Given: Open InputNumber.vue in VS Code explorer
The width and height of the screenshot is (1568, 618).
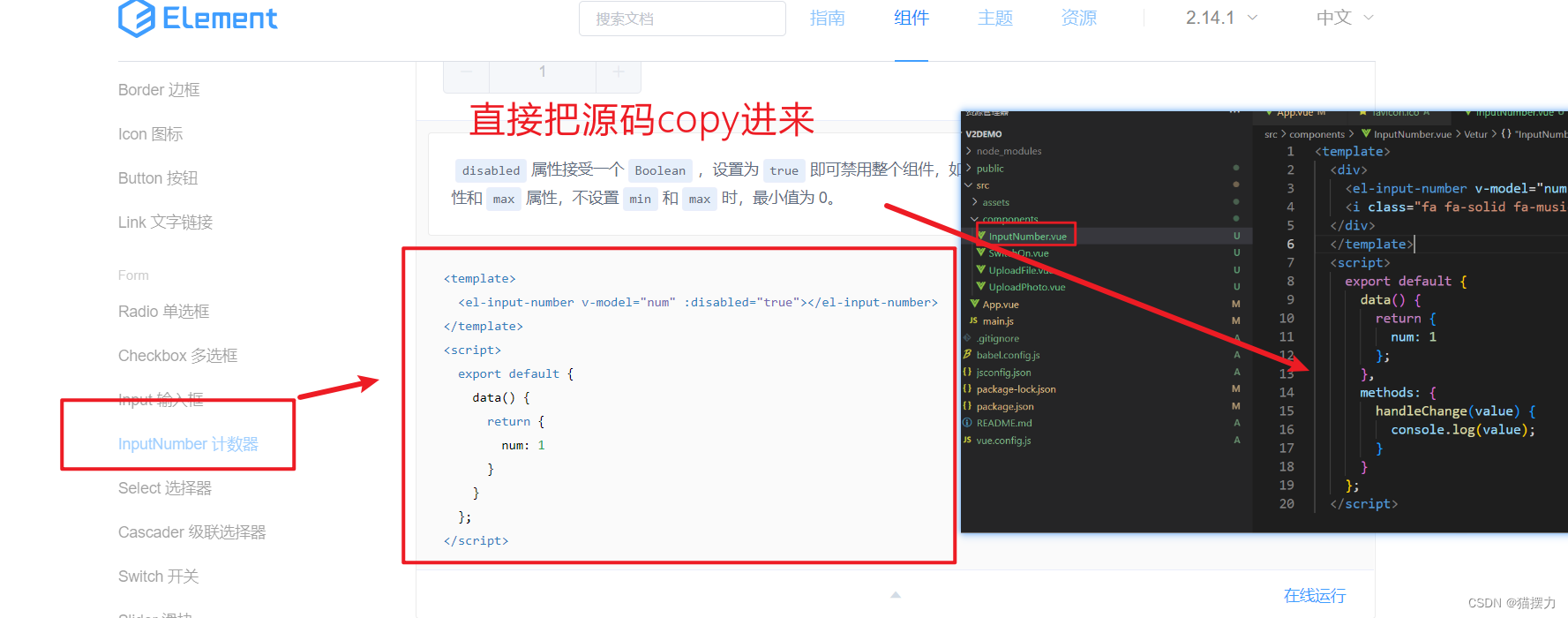Looking at the screenshot, I should coord(1027,237).
